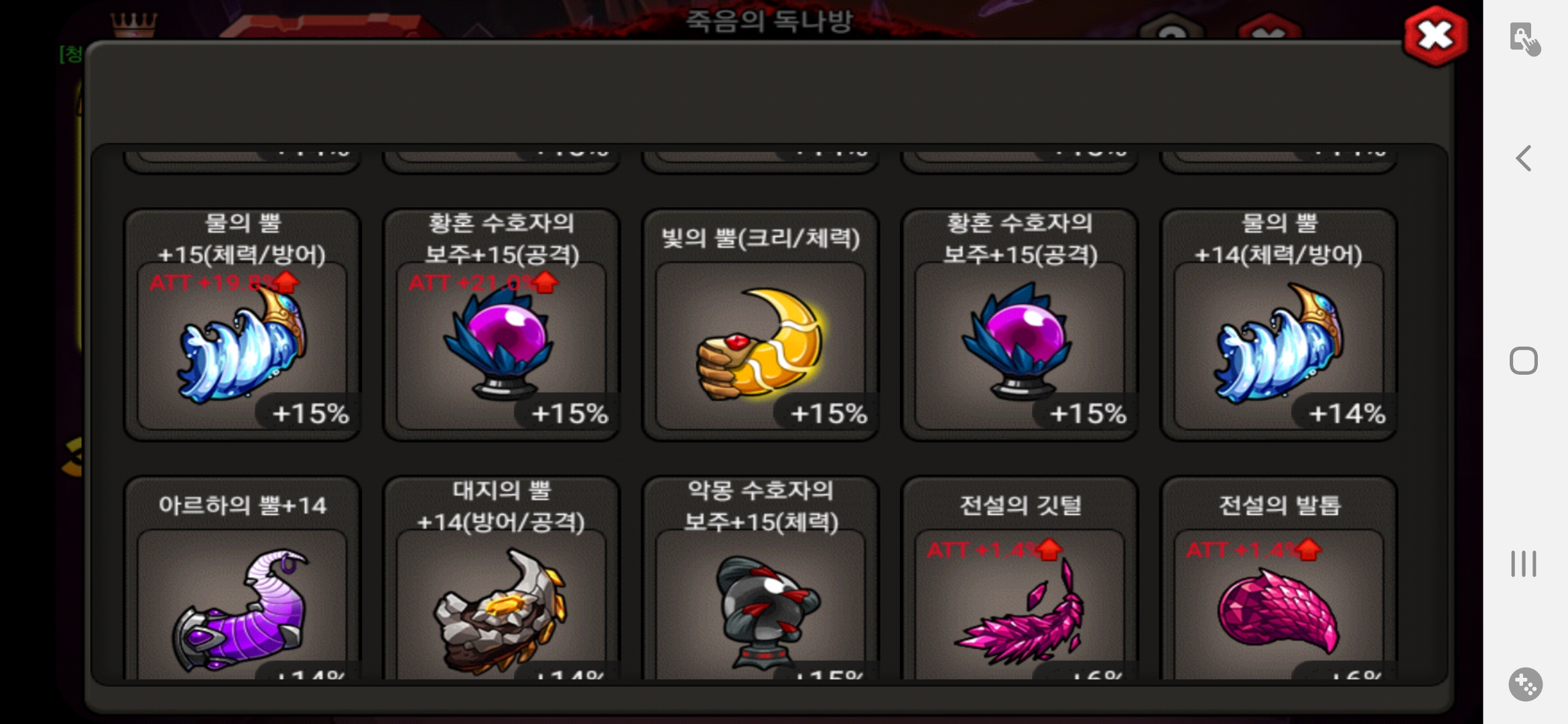Open Android recent apps button

point(1524,563)
